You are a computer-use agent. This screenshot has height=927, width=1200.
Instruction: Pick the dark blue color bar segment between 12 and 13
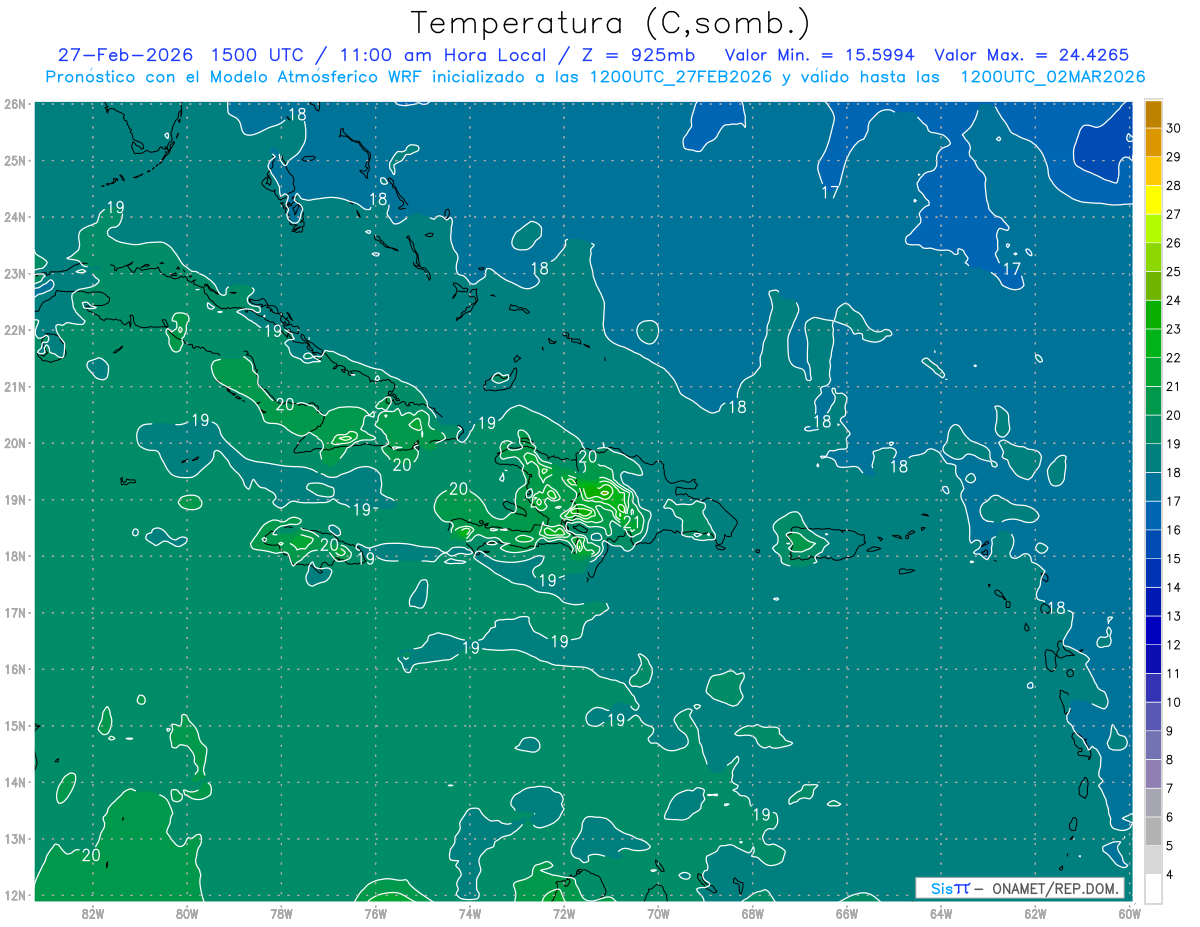click(1153, 631)
